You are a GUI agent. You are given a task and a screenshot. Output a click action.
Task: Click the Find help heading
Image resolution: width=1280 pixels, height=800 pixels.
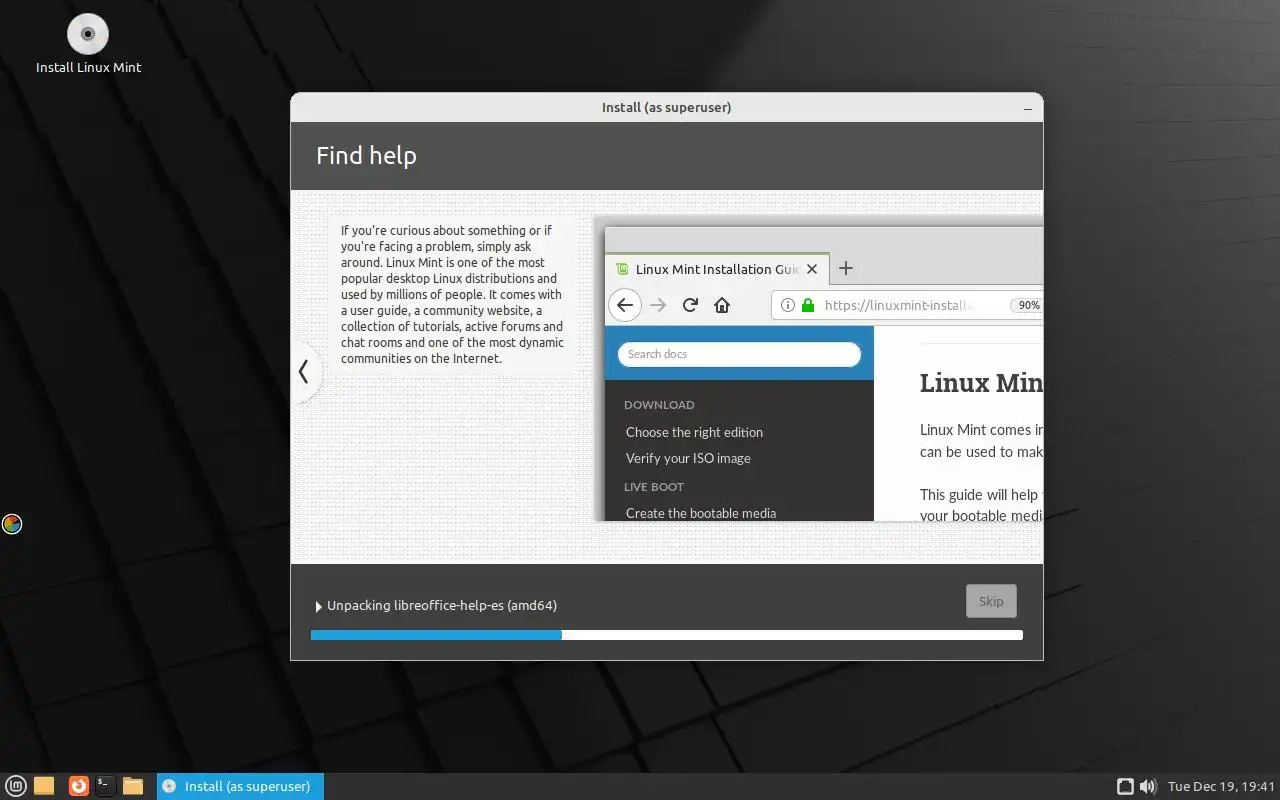pos(366,156)
